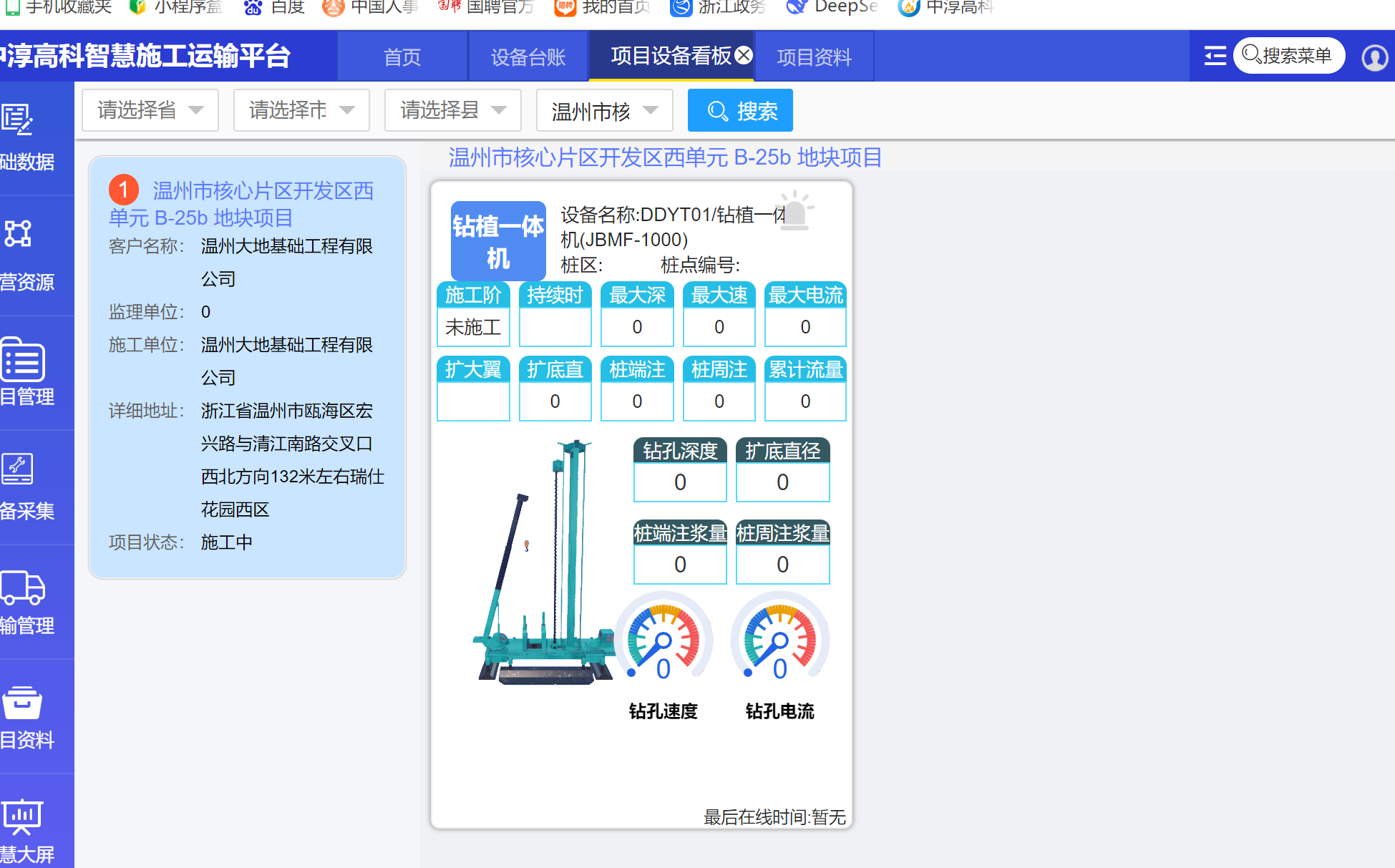Open the smart big screen presentation icon
The height and width of the screenshot is (868, 1395).
[x=22, y=816]
